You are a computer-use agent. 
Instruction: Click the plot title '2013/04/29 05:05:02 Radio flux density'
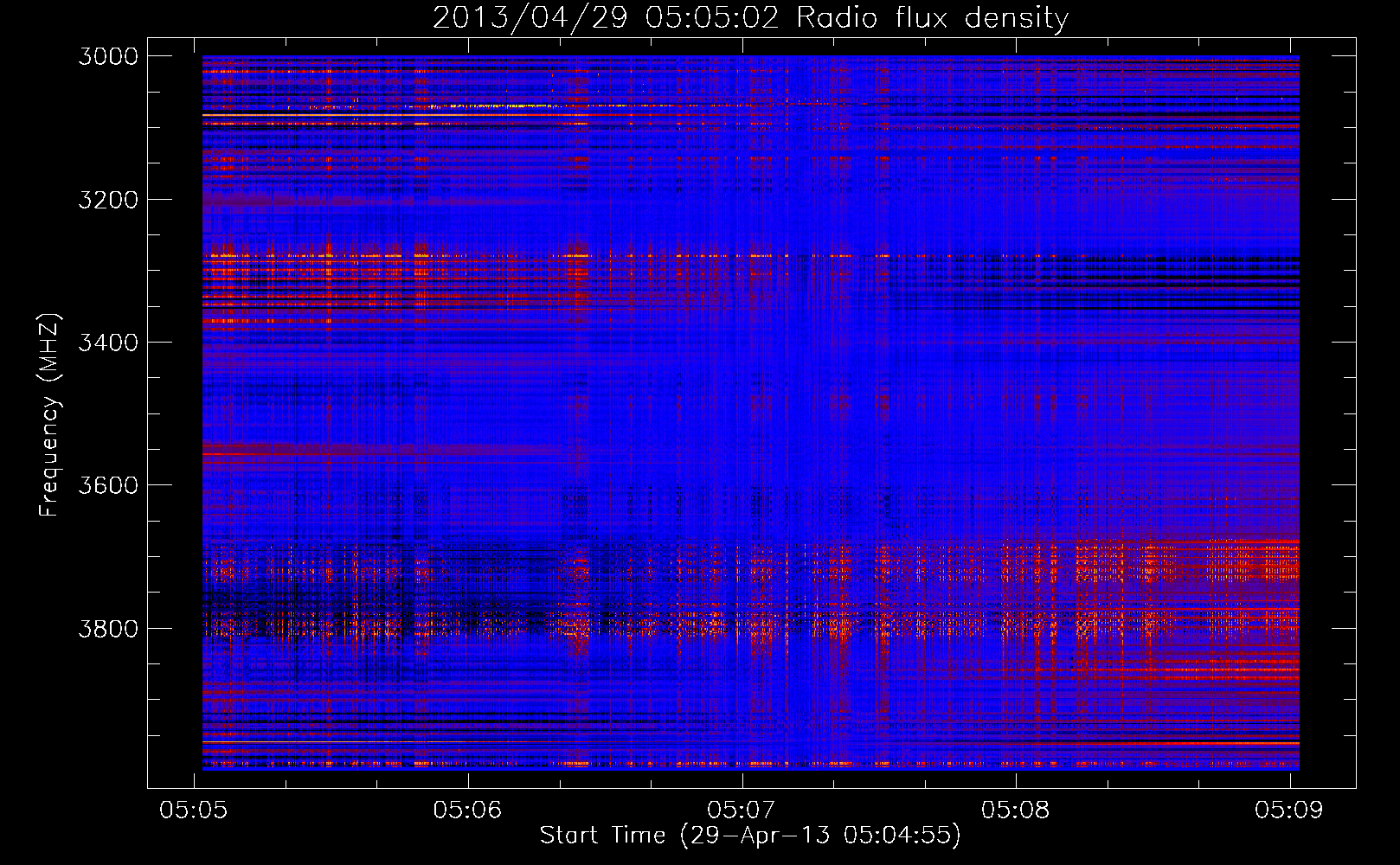tap(751, 18)
